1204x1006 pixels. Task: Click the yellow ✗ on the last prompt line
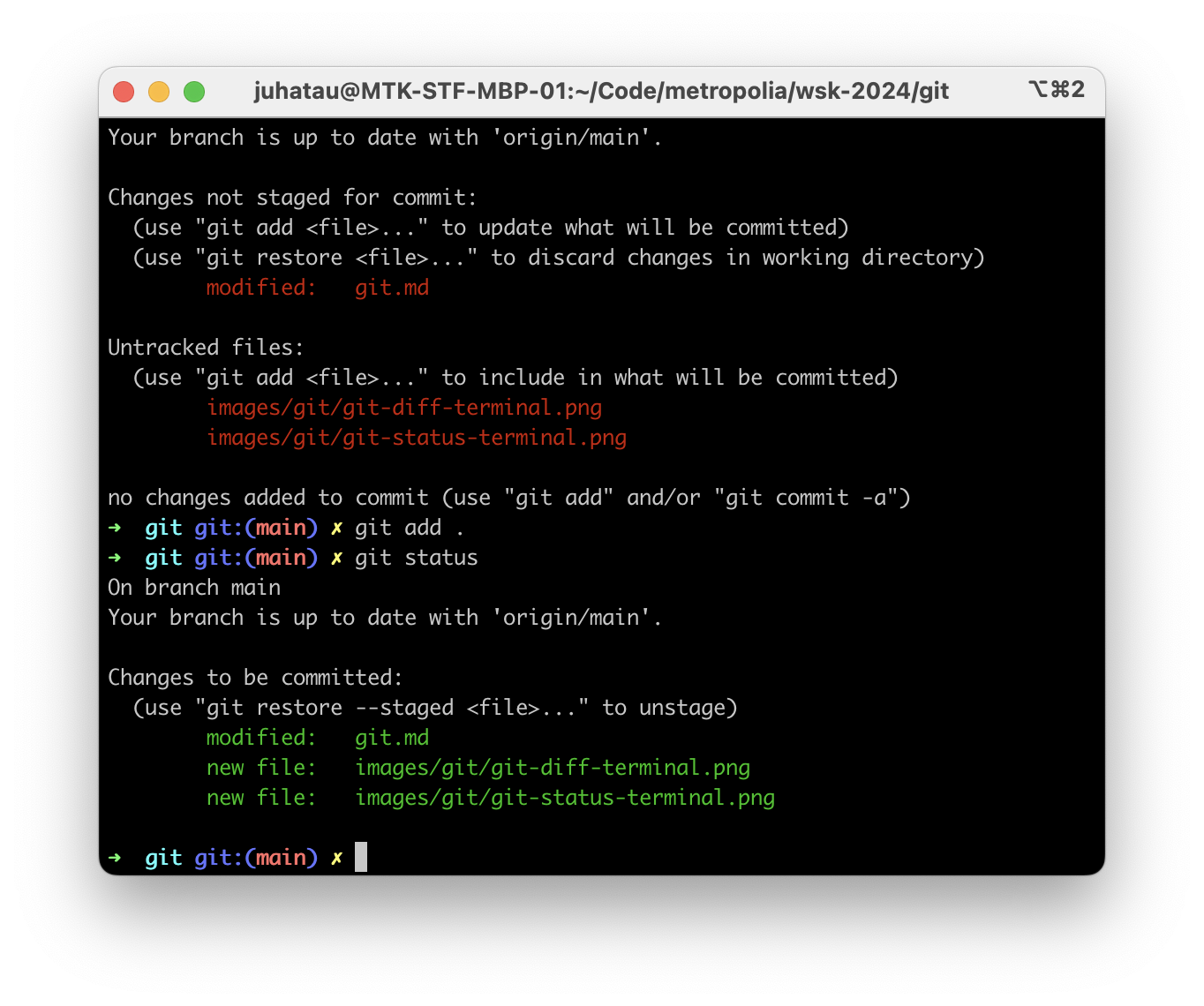336,858
